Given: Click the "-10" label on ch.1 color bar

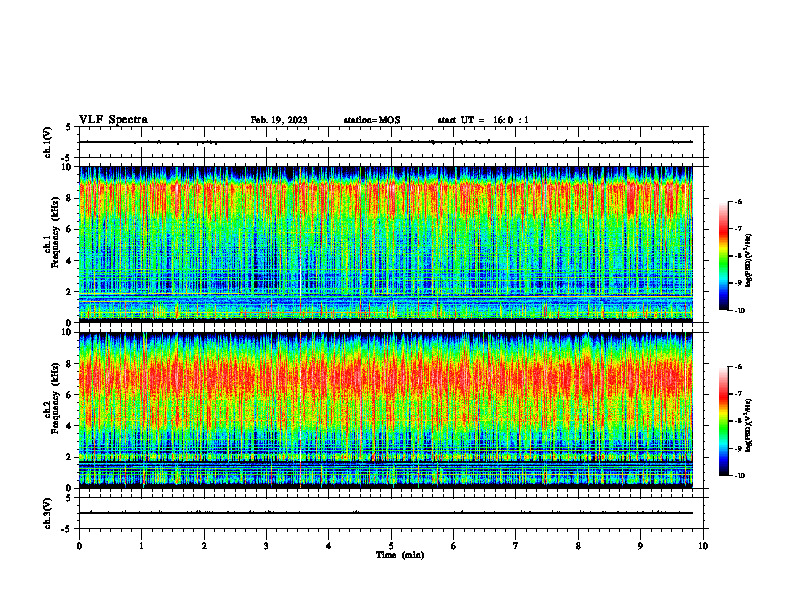Looking at the screenshot, I should (739, 311).
